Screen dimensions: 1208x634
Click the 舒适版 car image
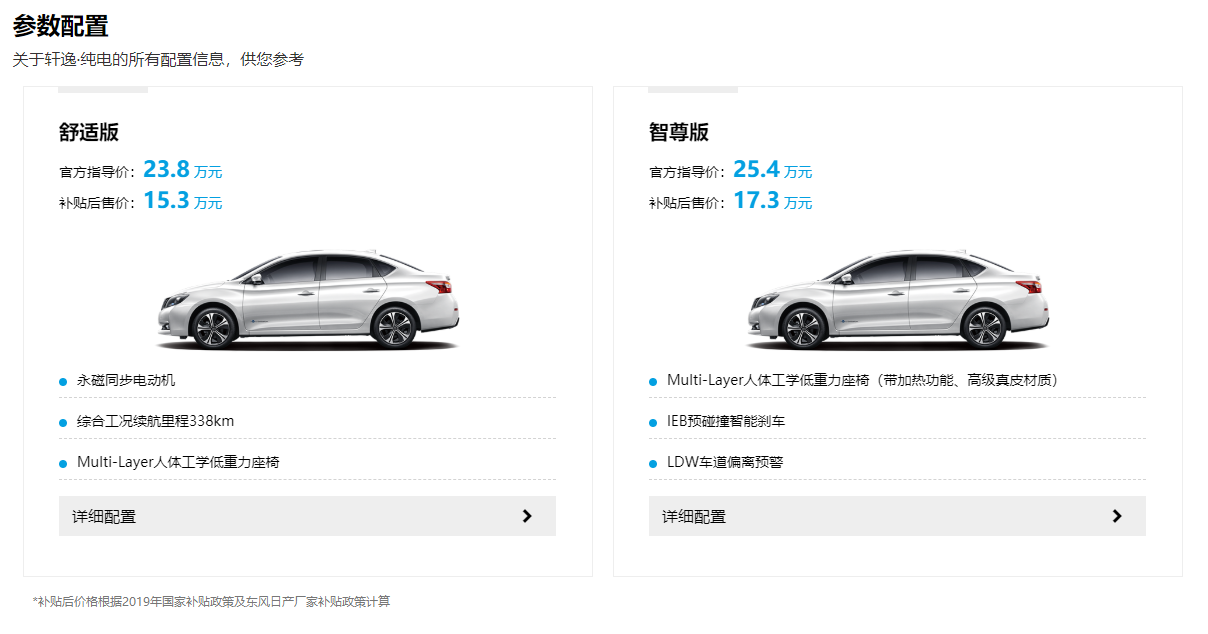308,299
